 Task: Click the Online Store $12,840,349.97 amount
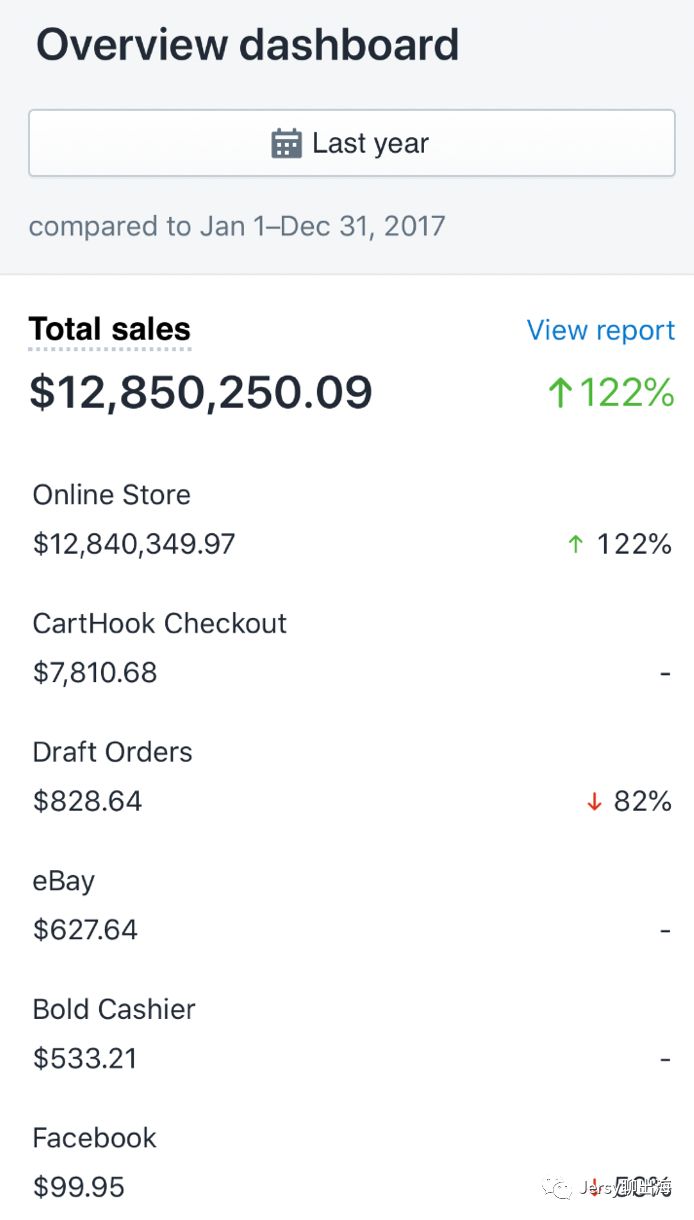point(134,544)
